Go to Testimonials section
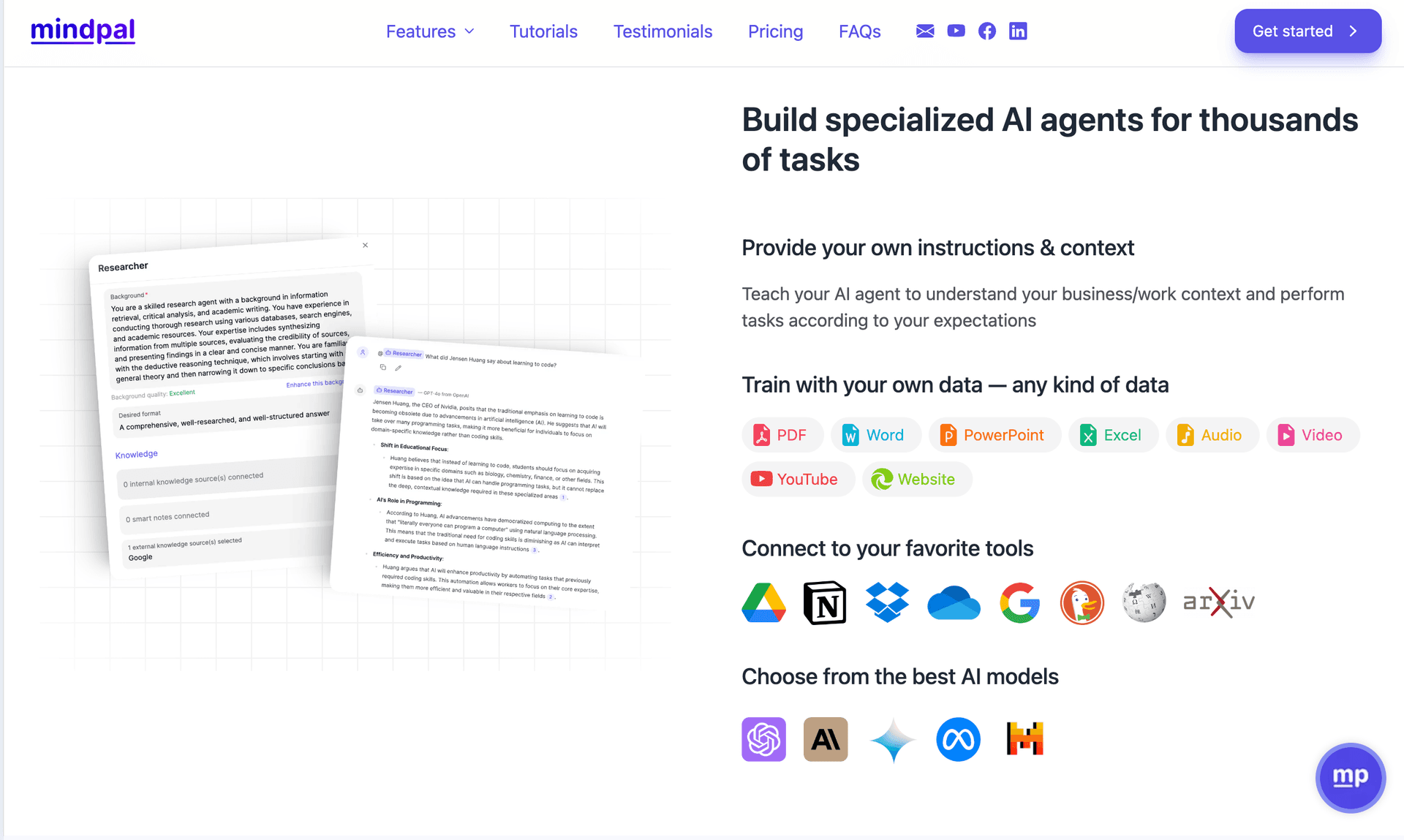Image resolution: width=1404 pixels, height=840 pixels. tap(663, 31)
